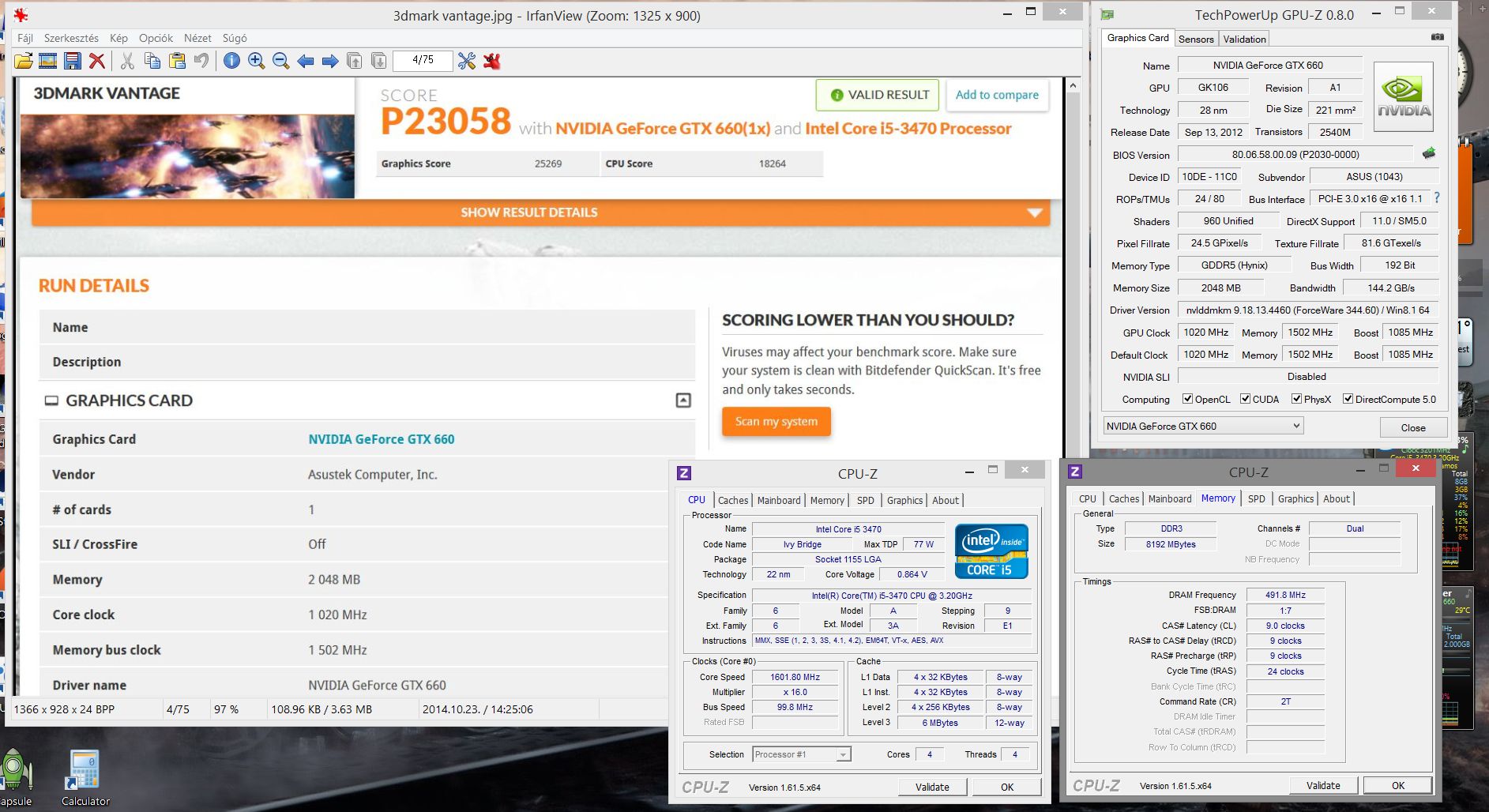
Task: Click the IrfanView vertical scrollbar up arrow
Action: point(1073,85)
